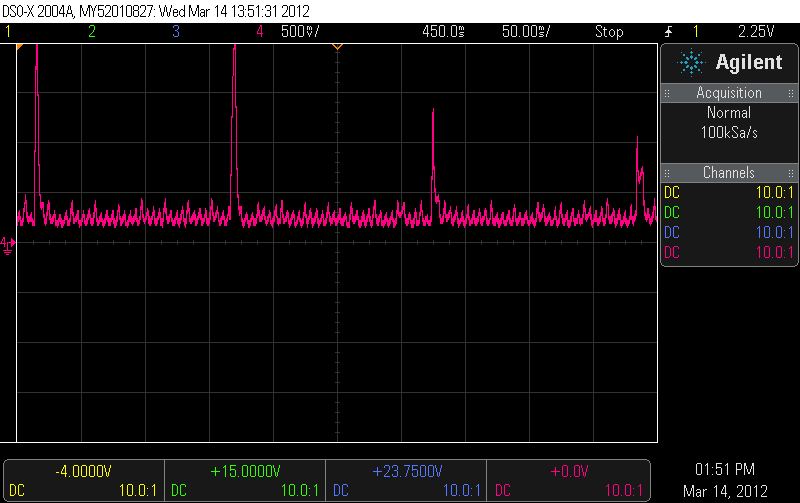Open the Acquisition panel header
800x503 pixels.
[729, 93]
